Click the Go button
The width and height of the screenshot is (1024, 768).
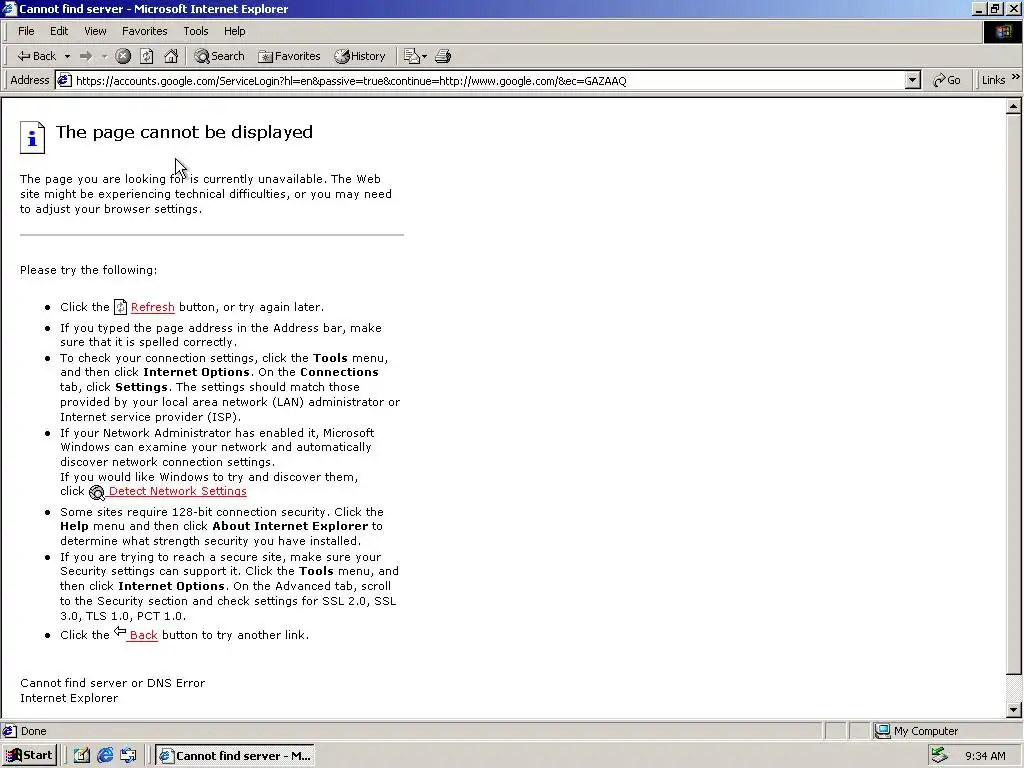(947, 80)
